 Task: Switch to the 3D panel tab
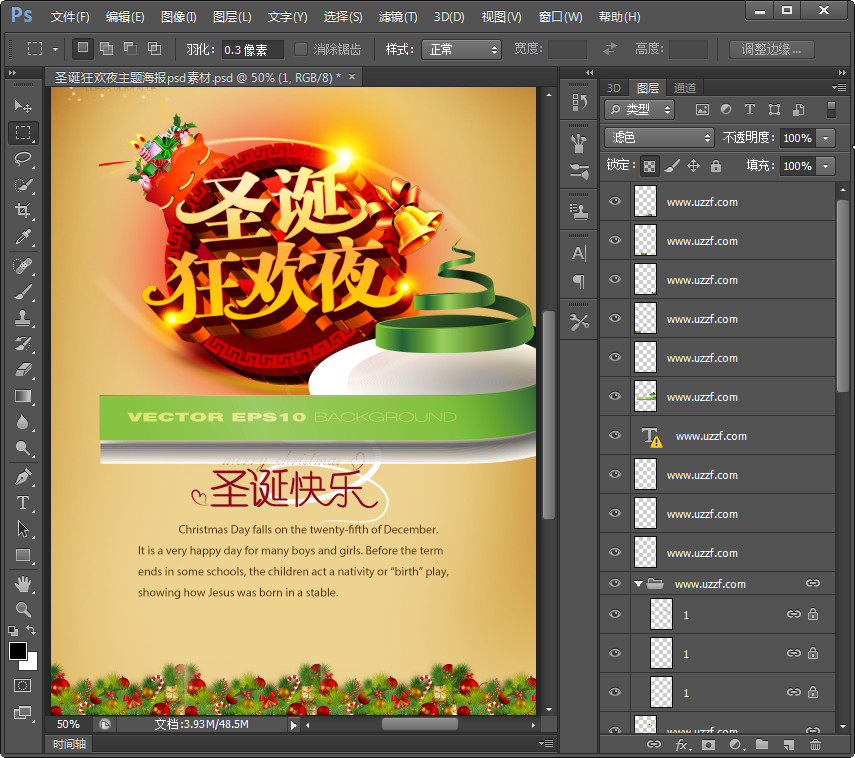(x=614, y=88)
